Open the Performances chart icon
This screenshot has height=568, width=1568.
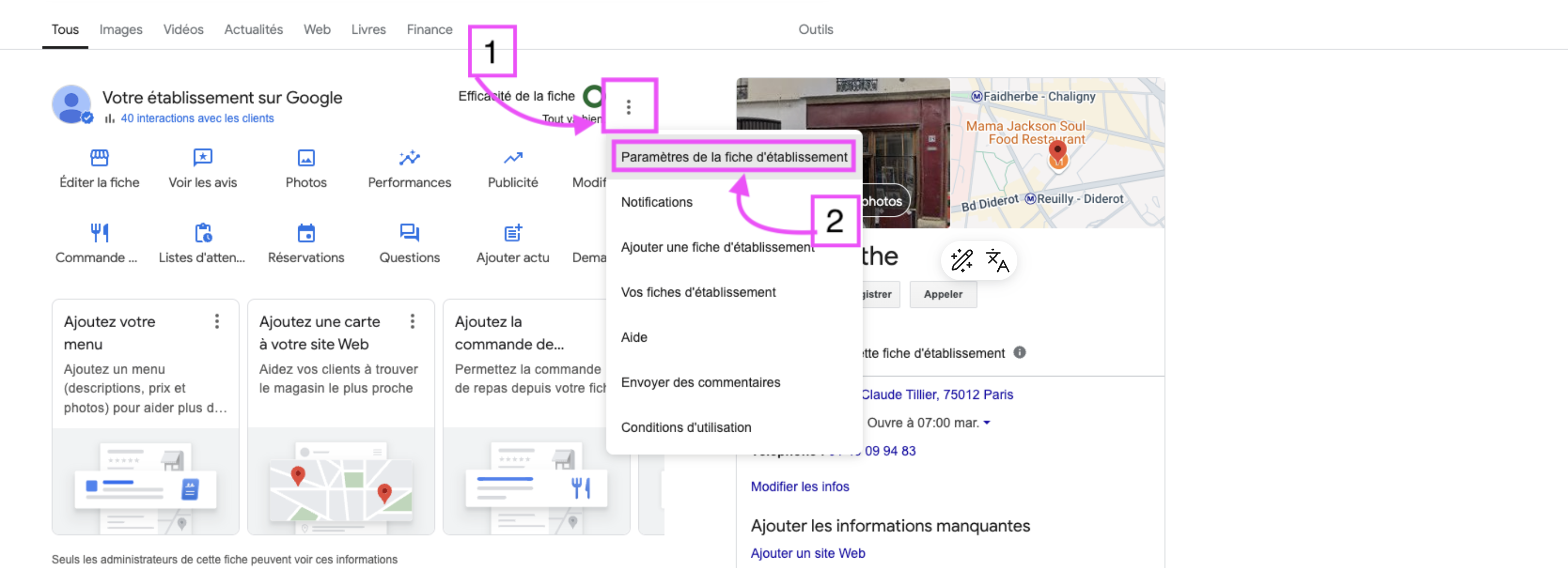point(409,158)
